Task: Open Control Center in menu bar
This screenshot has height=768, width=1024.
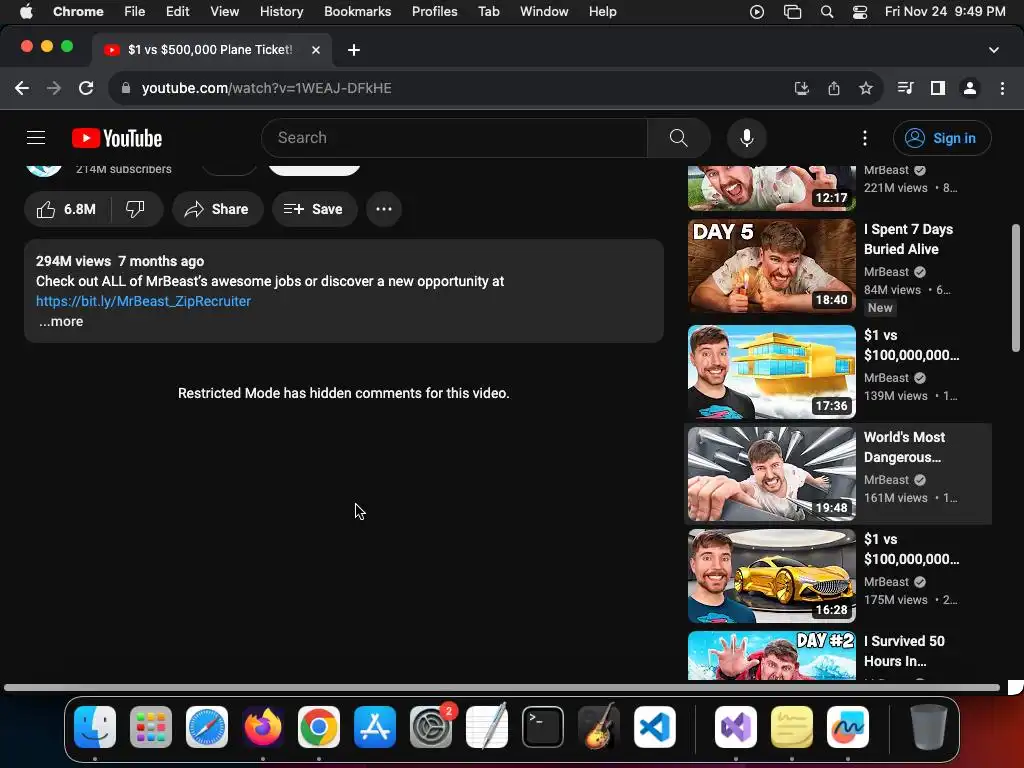Action: pyautogui.click(x=860, y=12)
